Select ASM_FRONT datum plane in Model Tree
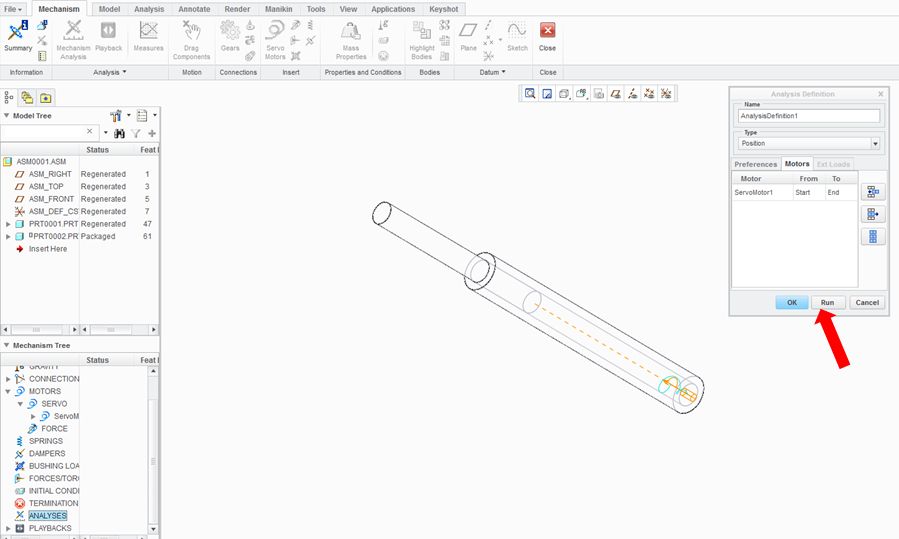Image resolution: width=899 pixels, height=539 pixels. [51, 199]
